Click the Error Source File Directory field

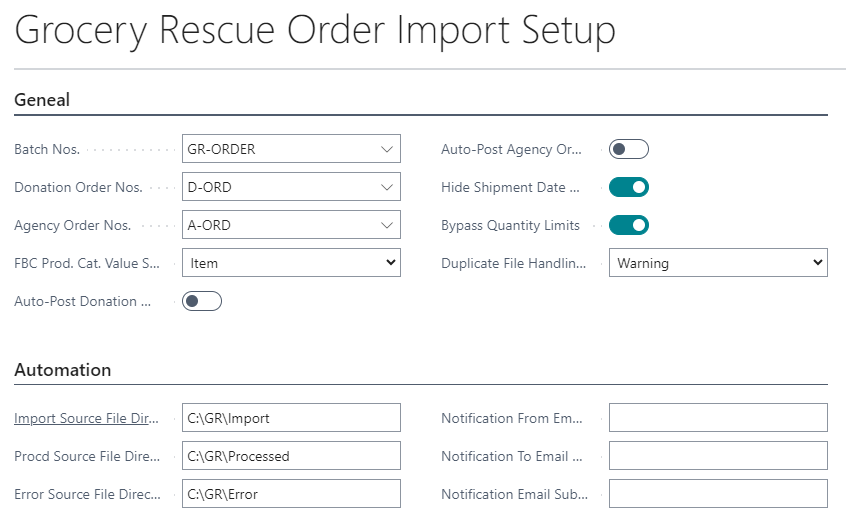pyautogui.click(x=291, y=494)
